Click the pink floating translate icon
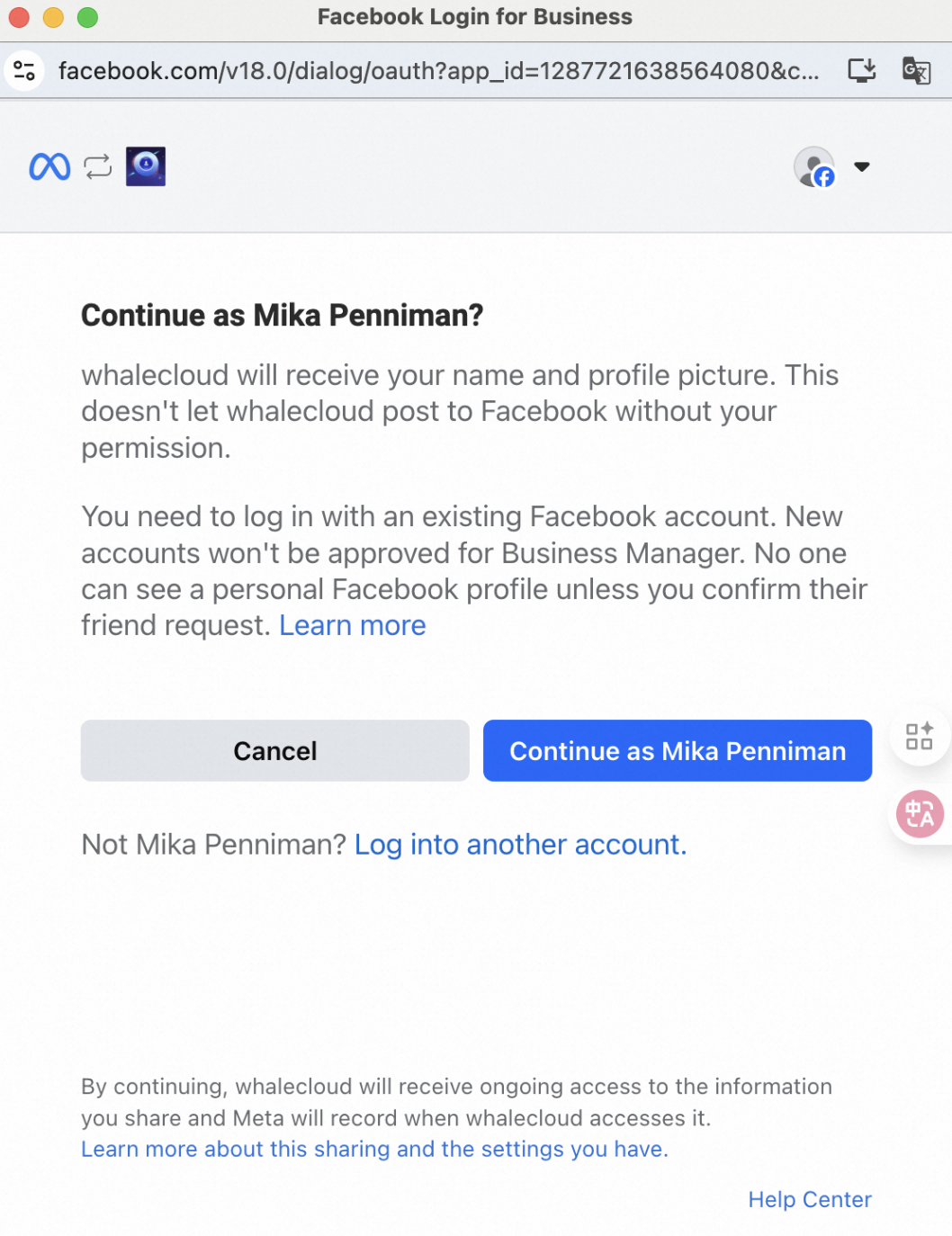 click(x=920, y=814)
